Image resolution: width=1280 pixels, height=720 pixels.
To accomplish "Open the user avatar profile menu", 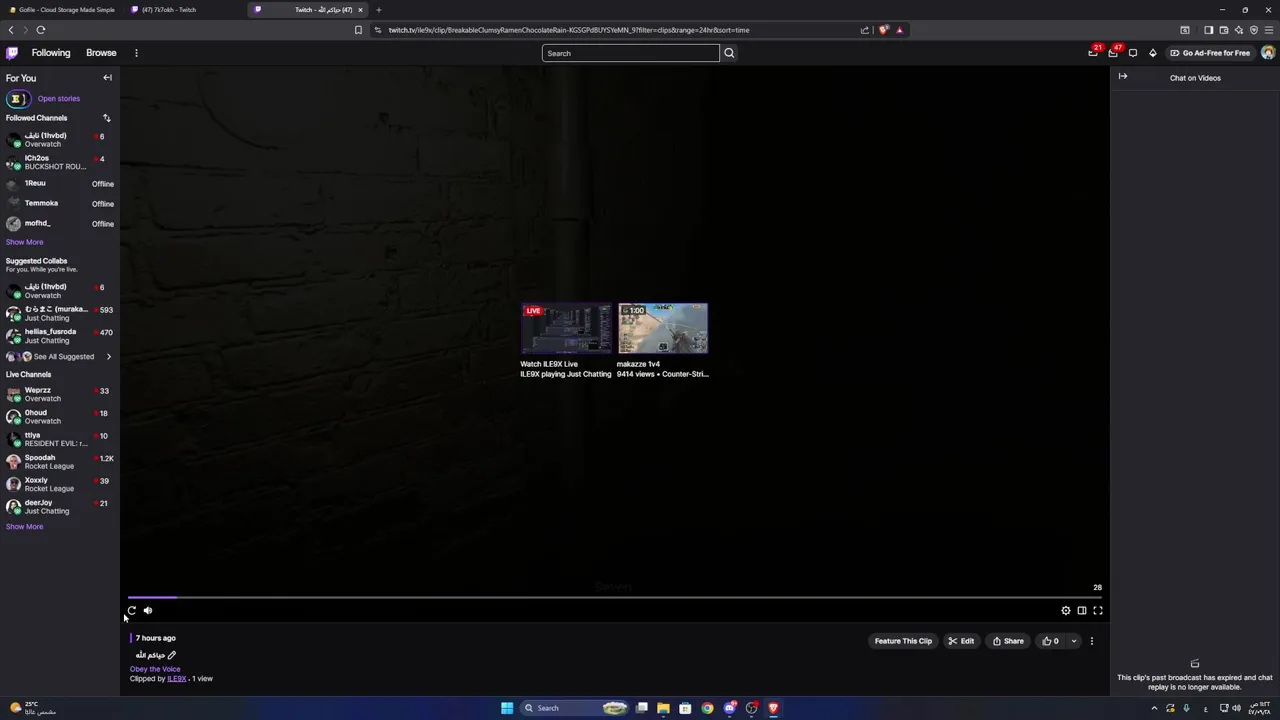I will click(x=1268, y=53).
